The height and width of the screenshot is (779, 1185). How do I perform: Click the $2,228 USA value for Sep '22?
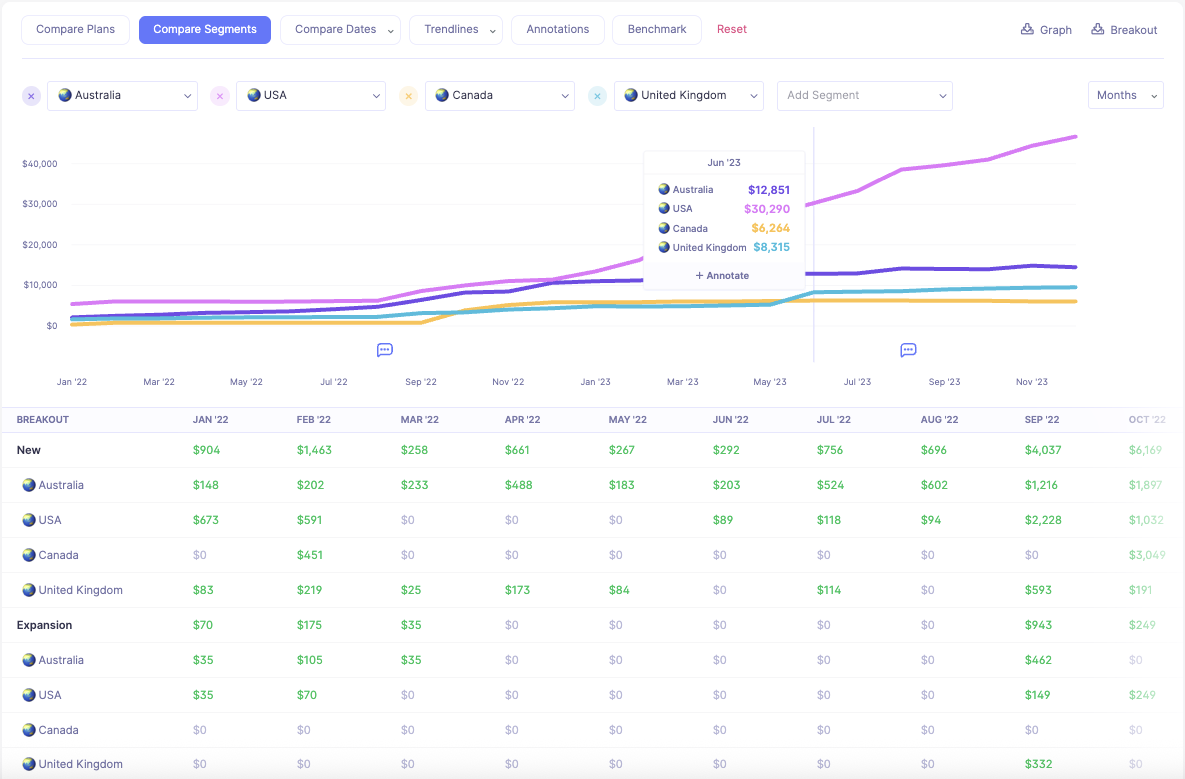pos(1043,520)
